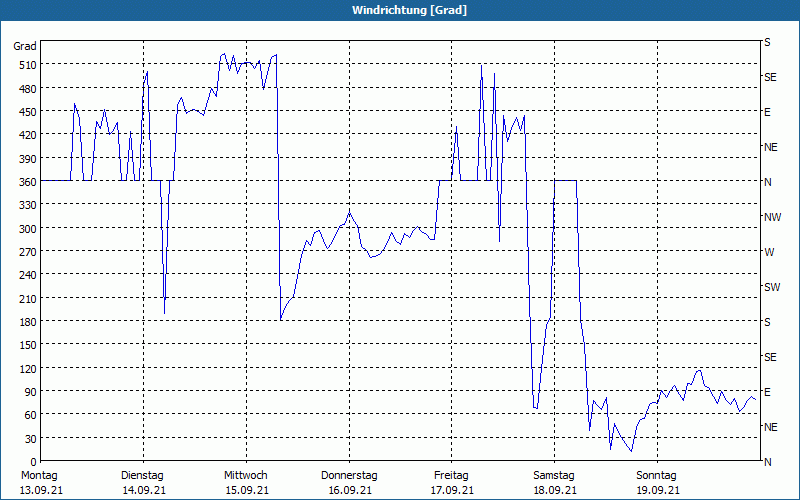Click the 30 left axis label
800x500 pixels.
31,439
